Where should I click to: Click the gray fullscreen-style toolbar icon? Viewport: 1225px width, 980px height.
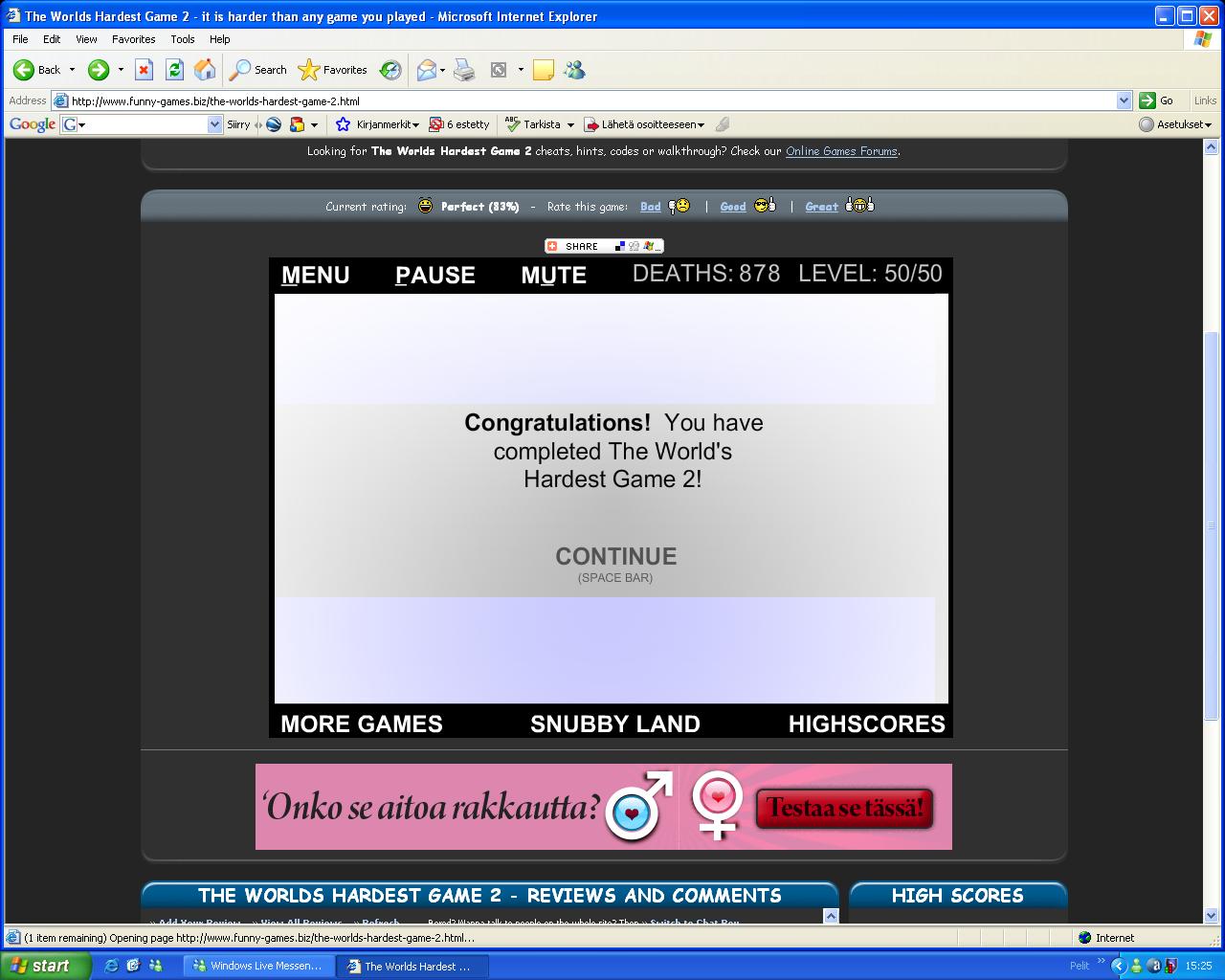[x=499, y=70]
